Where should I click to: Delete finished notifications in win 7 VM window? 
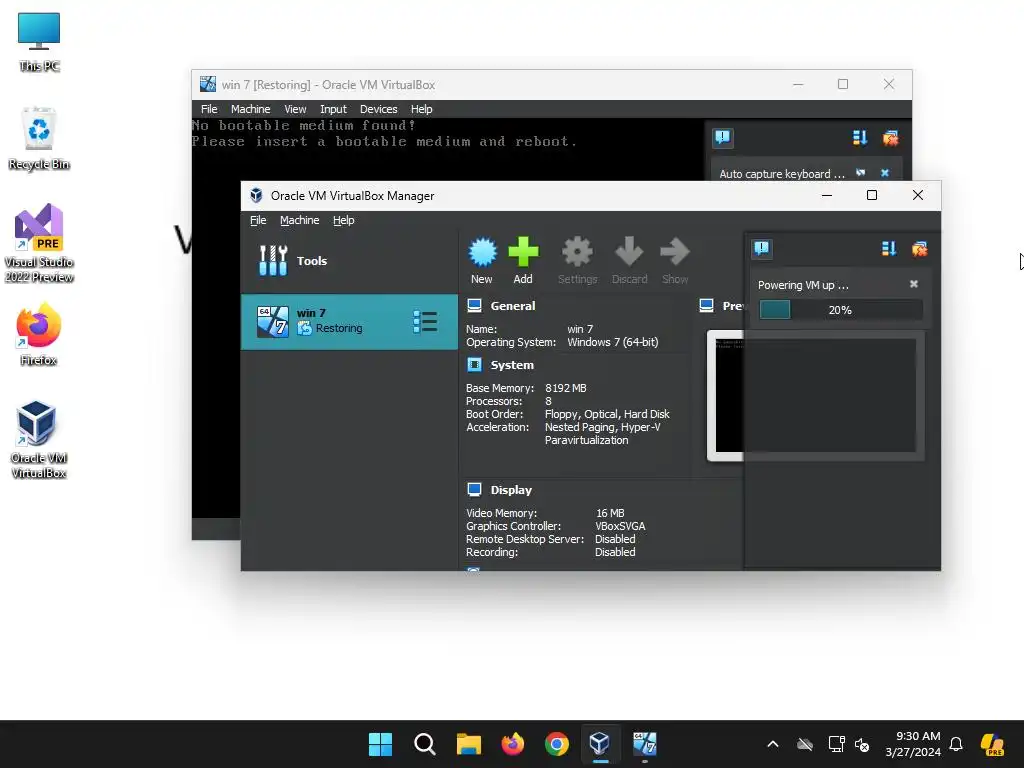point(890,137)
